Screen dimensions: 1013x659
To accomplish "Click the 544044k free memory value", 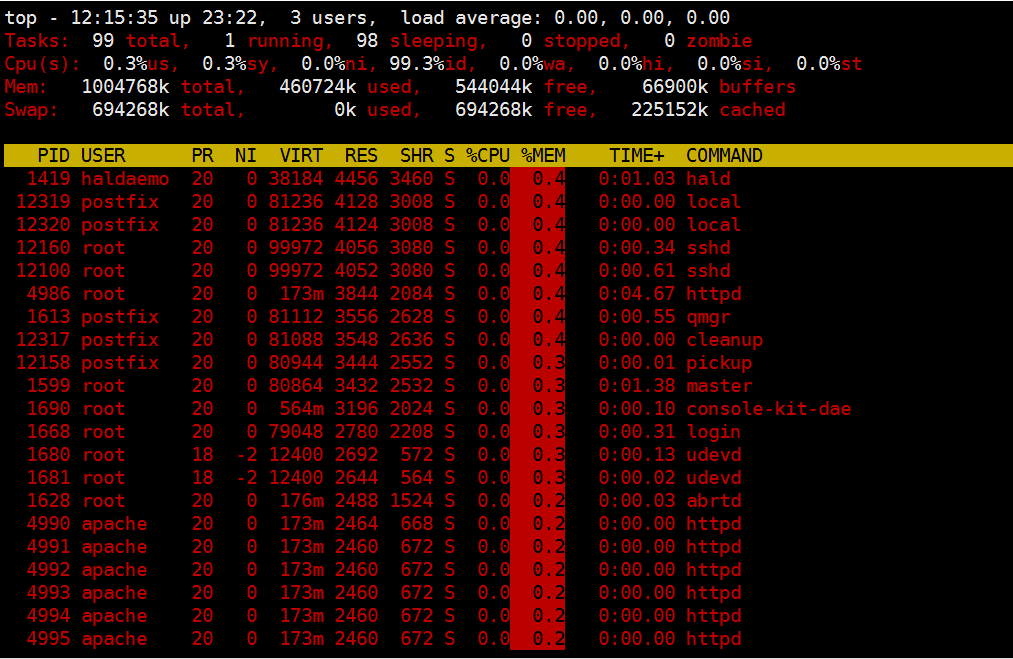I will coord(521,87).
